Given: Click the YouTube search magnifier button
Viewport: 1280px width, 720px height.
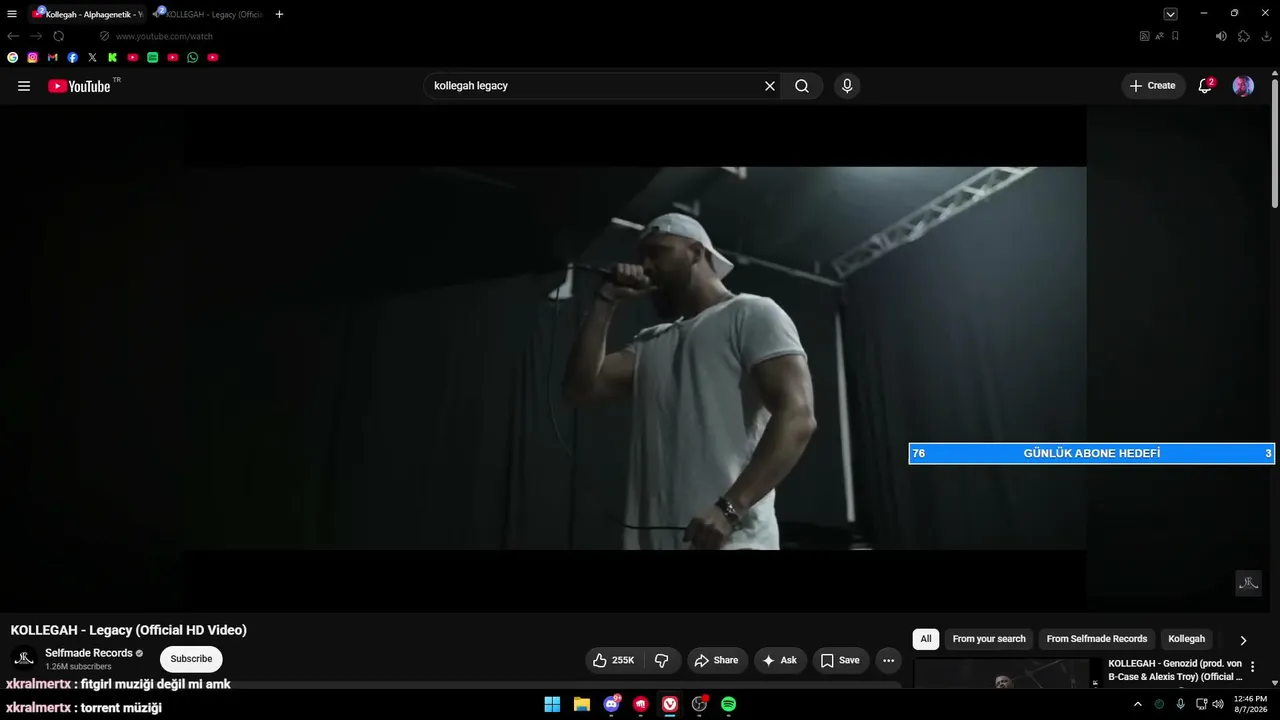Looking at the screenshot, I should pos(802,86).
